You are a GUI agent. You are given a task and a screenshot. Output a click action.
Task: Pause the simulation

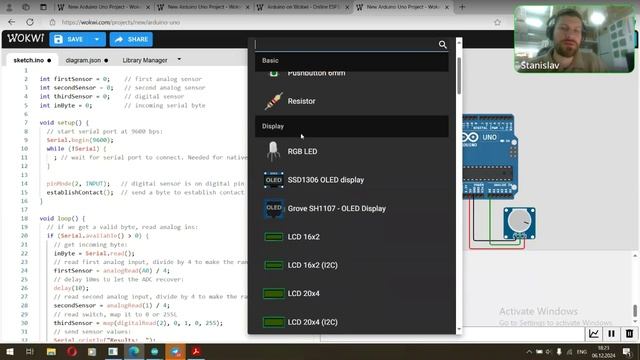tap(611, 334)
